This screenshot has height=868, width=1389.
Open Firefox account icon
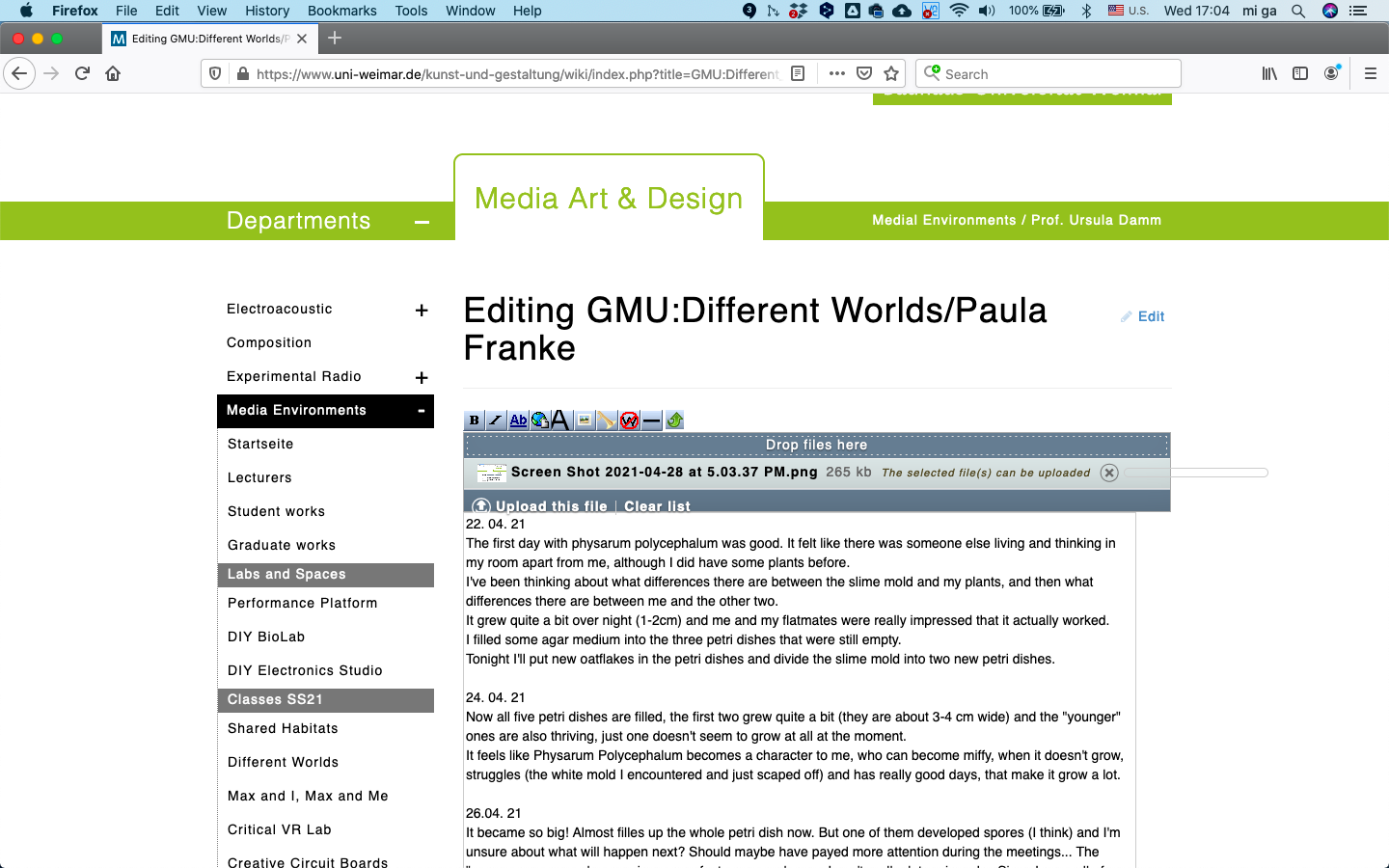pos(1331,73)
